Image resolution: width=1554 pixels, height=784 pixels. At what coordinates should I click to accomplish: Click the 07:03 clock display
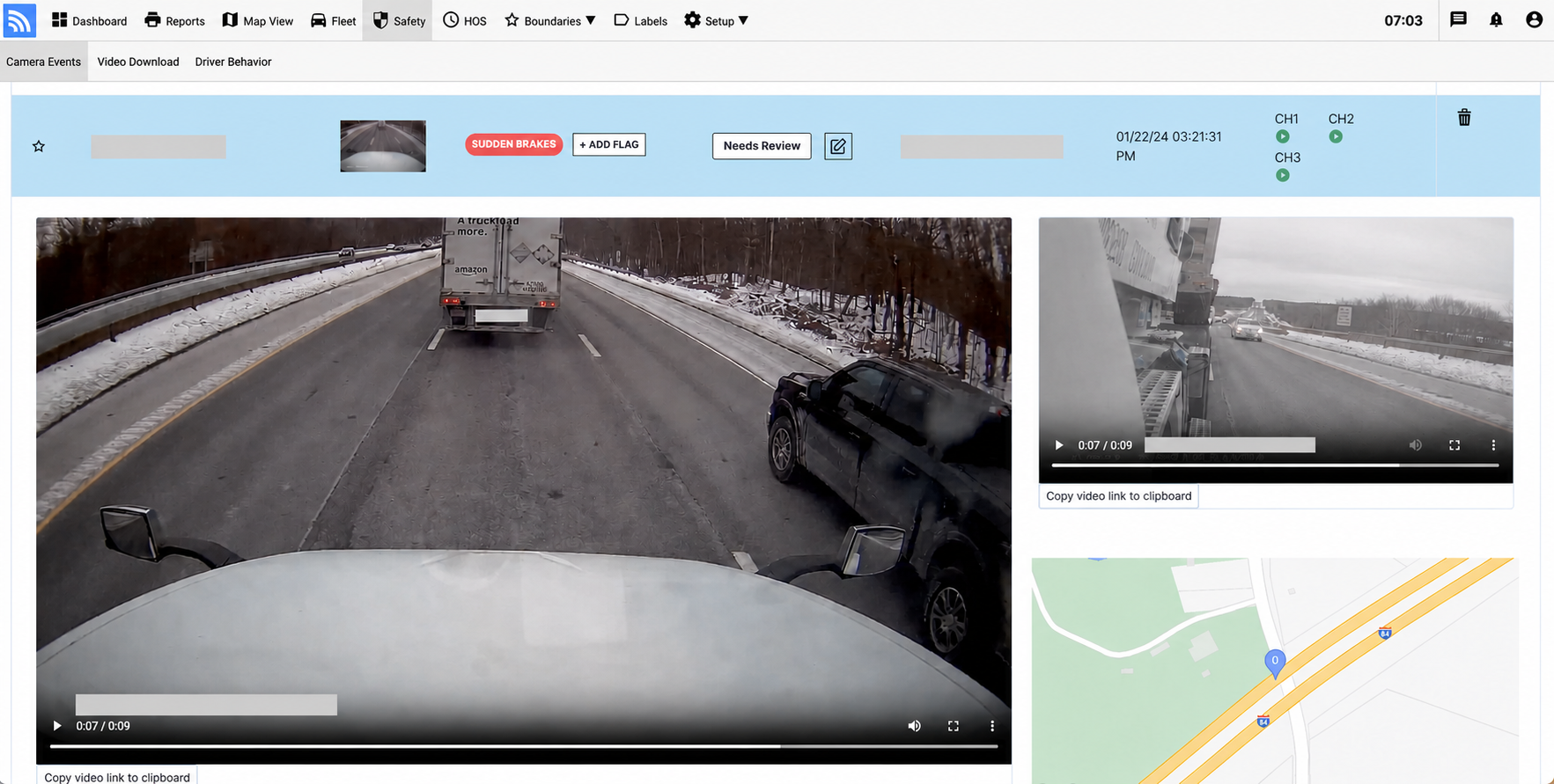[x=1403, y=20]
